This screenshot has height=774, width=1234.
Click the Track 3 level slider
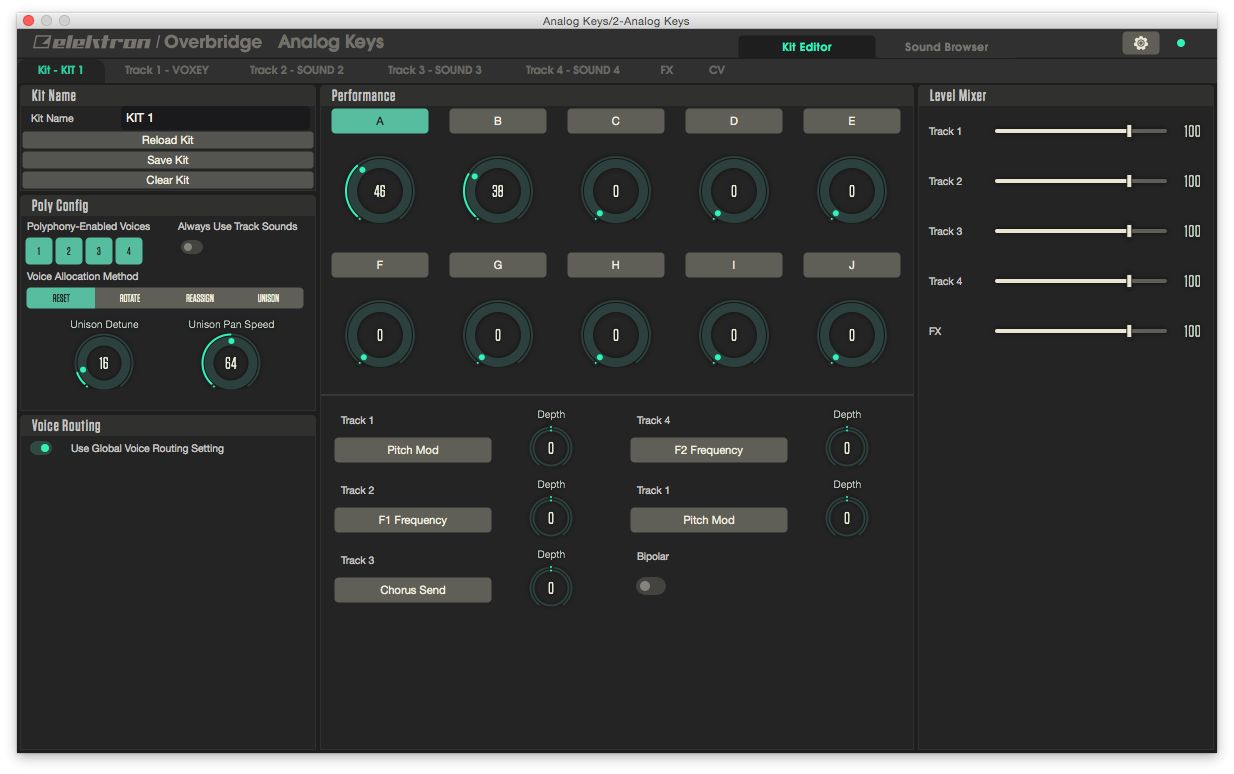pos(1081,231)
